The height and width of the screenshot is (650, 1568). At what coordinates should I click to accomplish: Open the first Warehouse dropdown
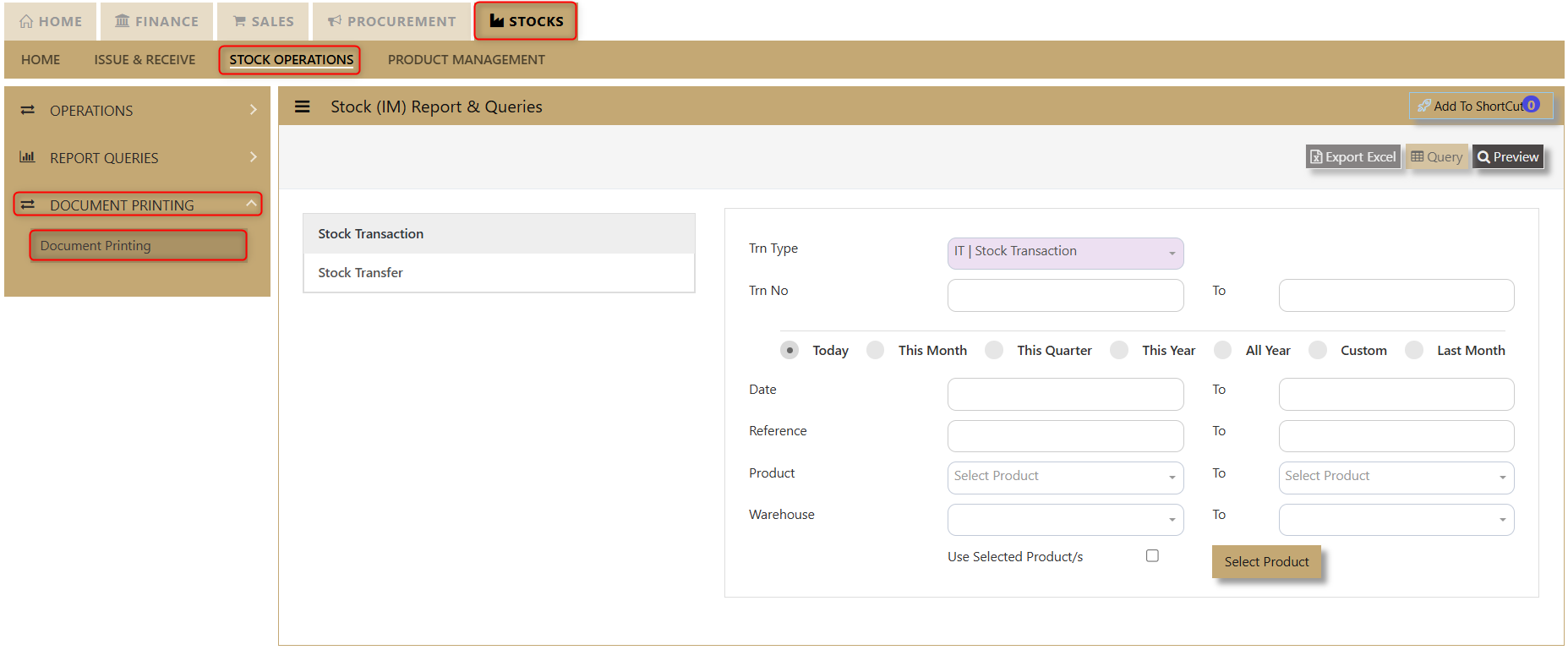click(x=1065, y=519)
